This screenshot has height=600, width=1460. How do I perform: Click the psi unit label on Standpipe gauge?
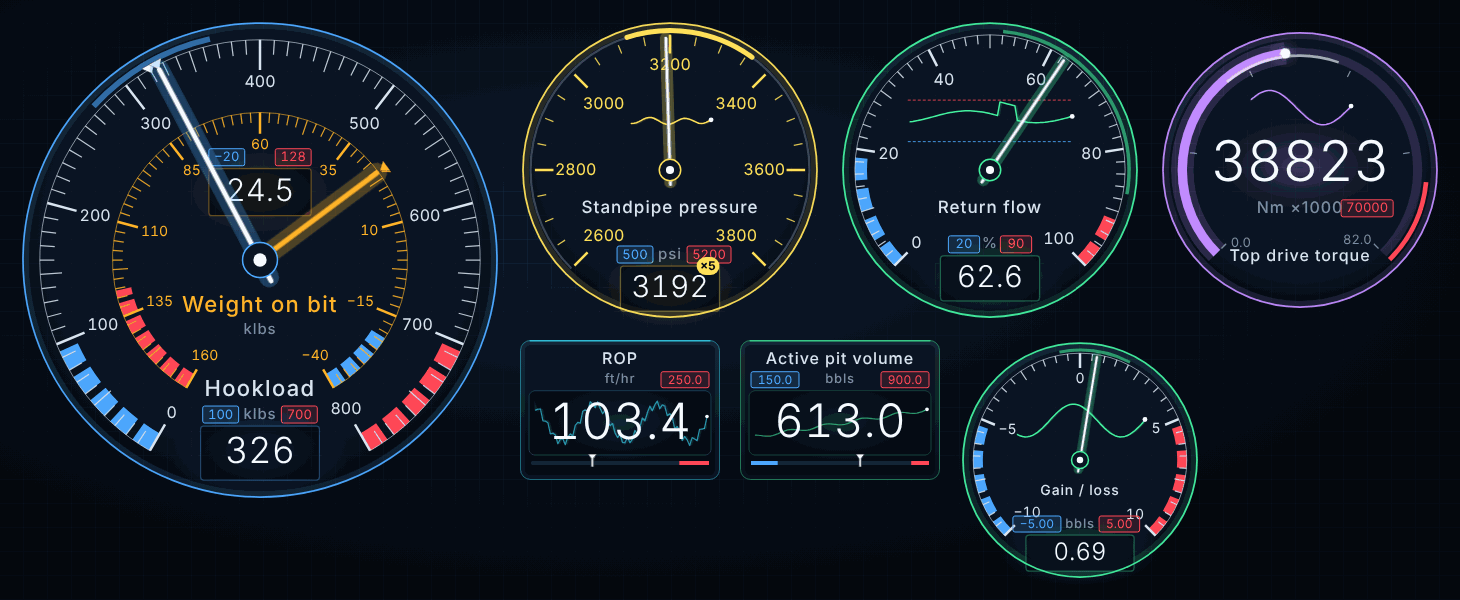click(670, 255)
